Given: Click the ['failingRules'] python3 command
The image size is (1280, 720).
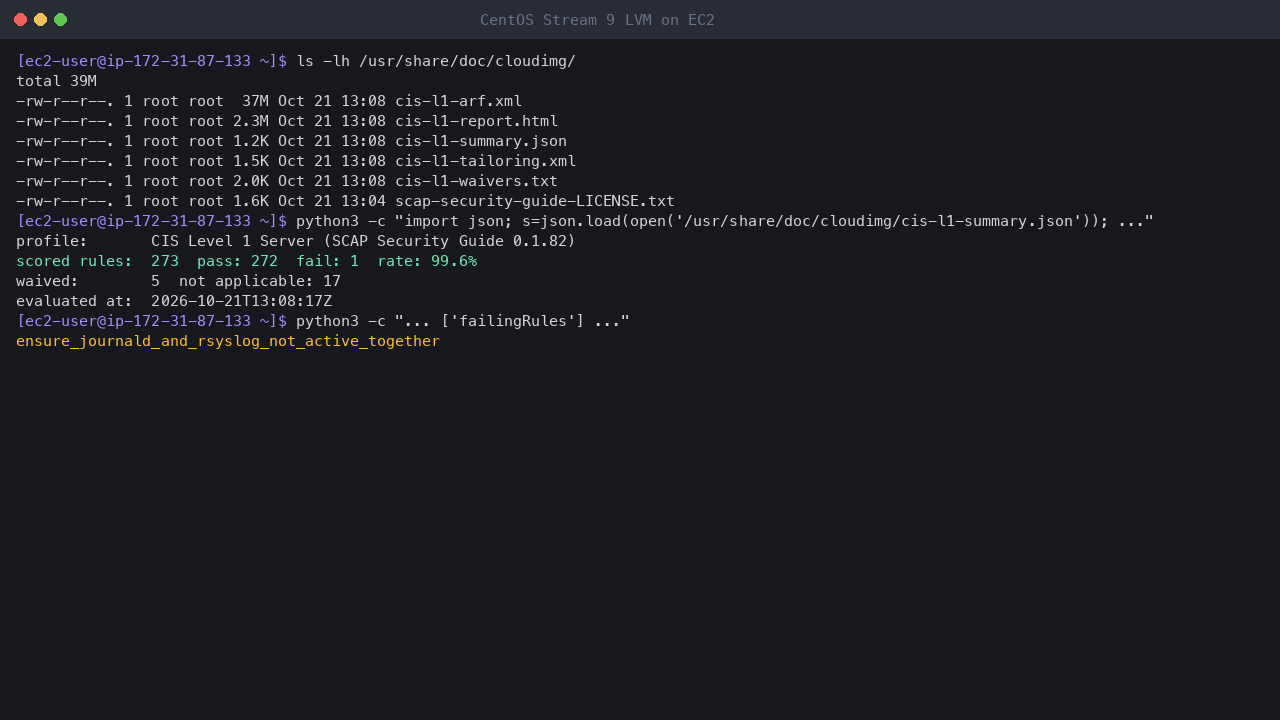Looking at the screenshot, I should click(x=463, y=321).
